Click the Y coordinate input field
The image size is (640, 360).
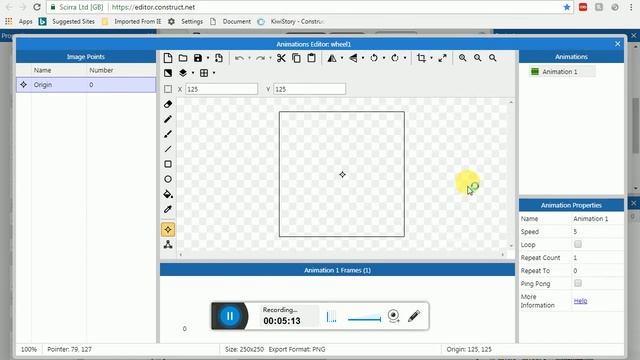pyautogui.click(x=309, y=89)
